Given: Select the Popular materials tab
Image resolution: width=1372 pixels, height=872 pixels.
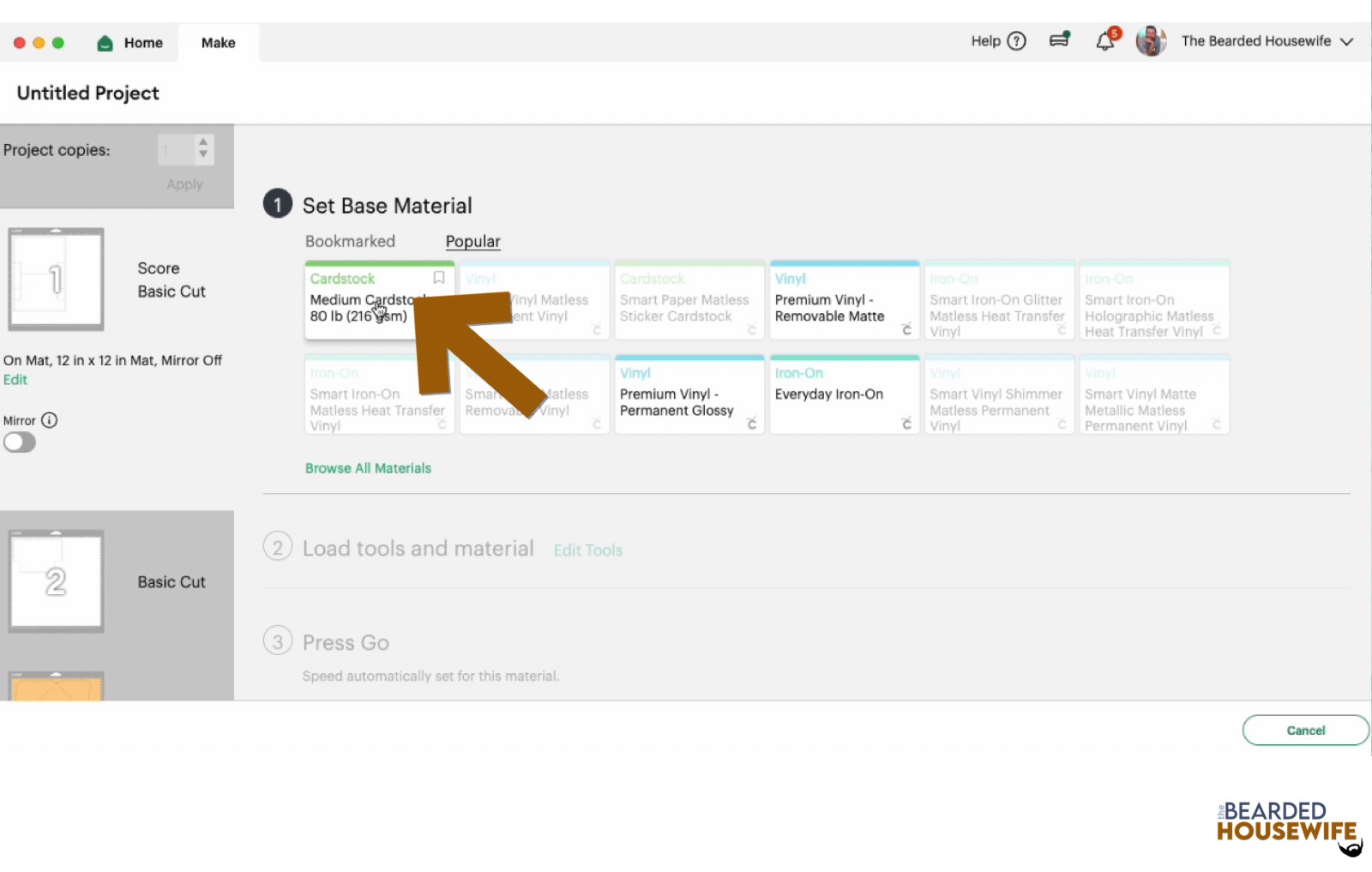Looking at the screenshot, I should click(x=472, y=241).
